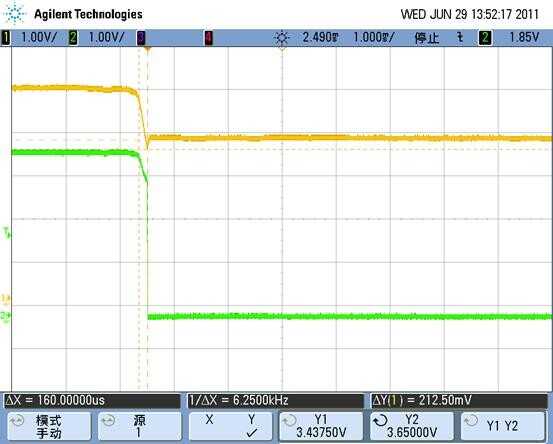Click the date WED JUN 29 13:52:17 2011
This screenshot has width=553, height=444.
470,14
